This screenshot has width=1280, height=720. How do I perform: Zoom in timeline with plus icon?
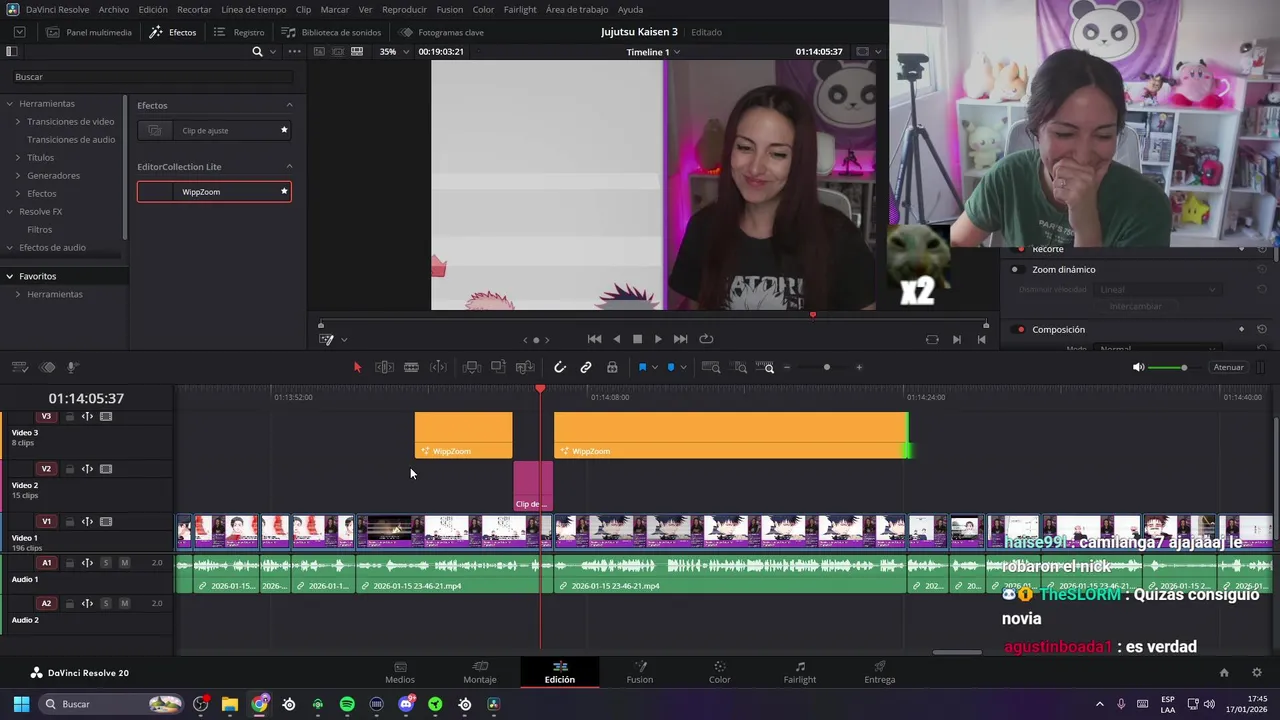point(859,367)
